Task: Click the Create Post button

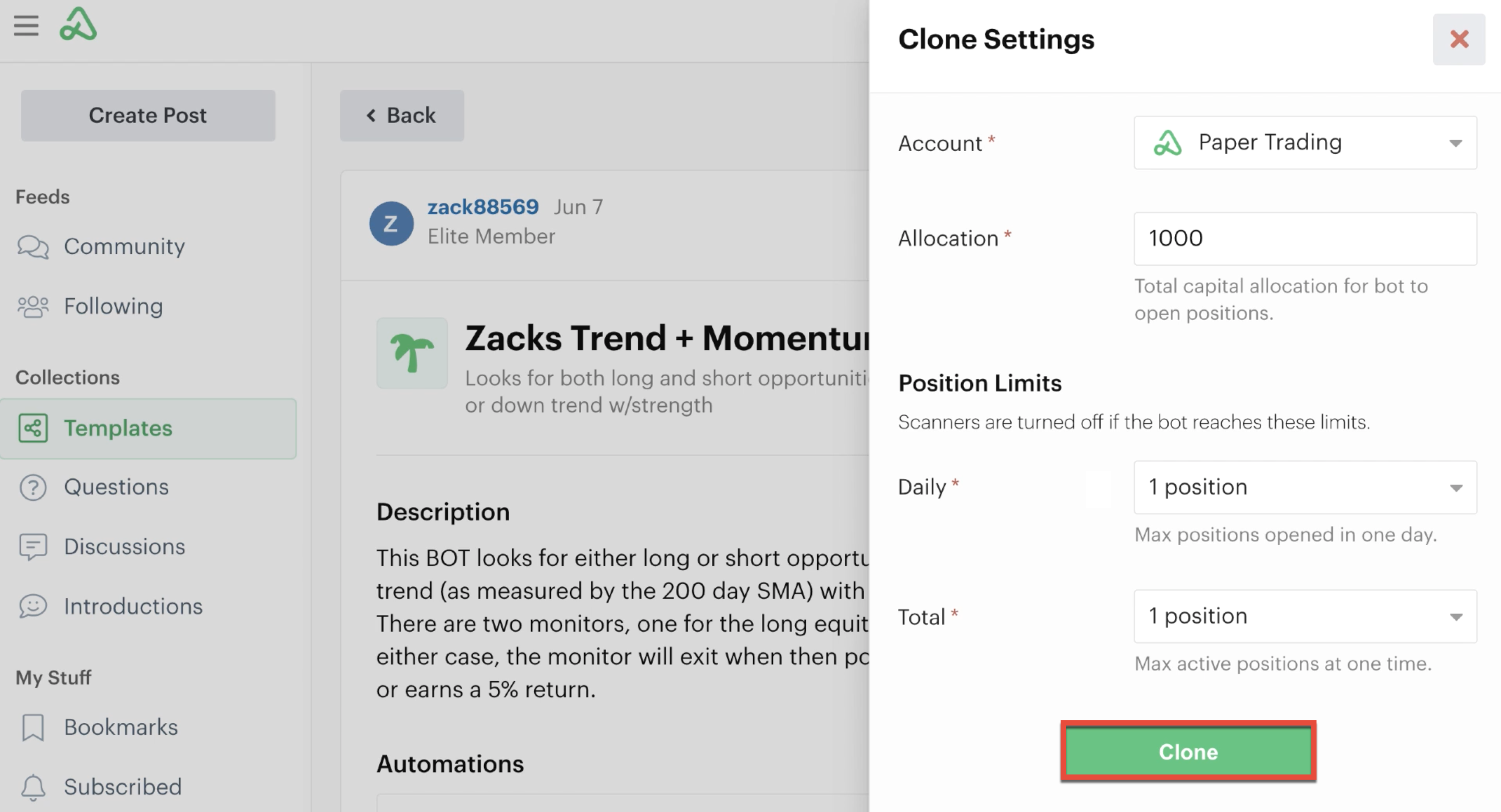Action: click(148, 115)
